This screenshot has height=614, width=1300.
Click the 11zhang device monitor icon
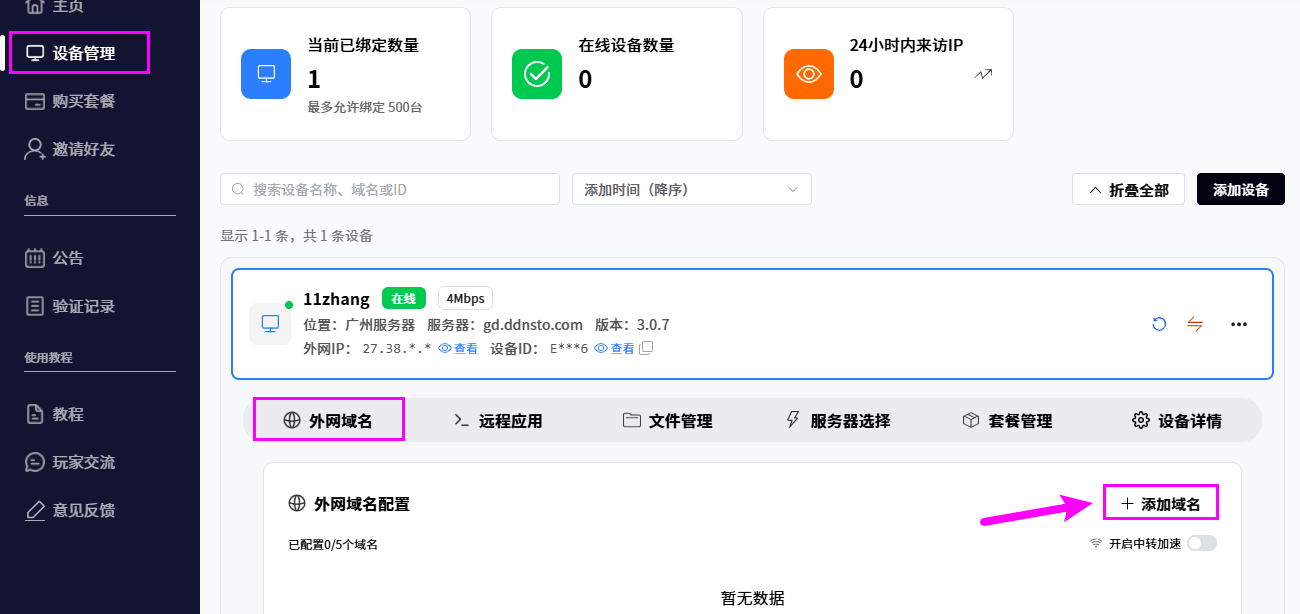tap(270, 324)
